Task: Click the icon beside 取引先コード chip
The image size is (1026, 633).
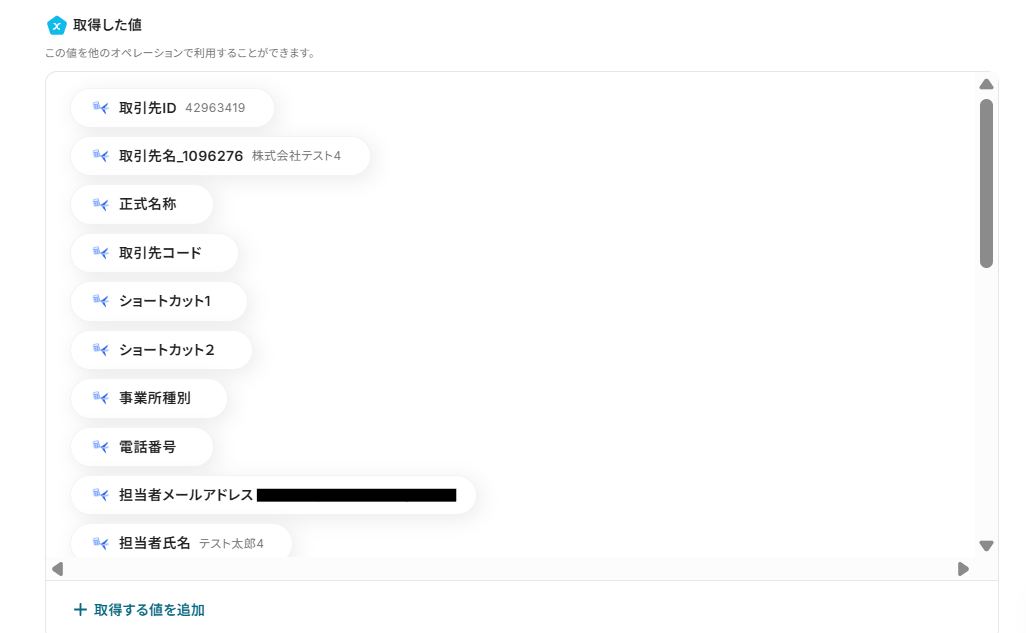Action: pyautogui.click(x=100, y=253)
